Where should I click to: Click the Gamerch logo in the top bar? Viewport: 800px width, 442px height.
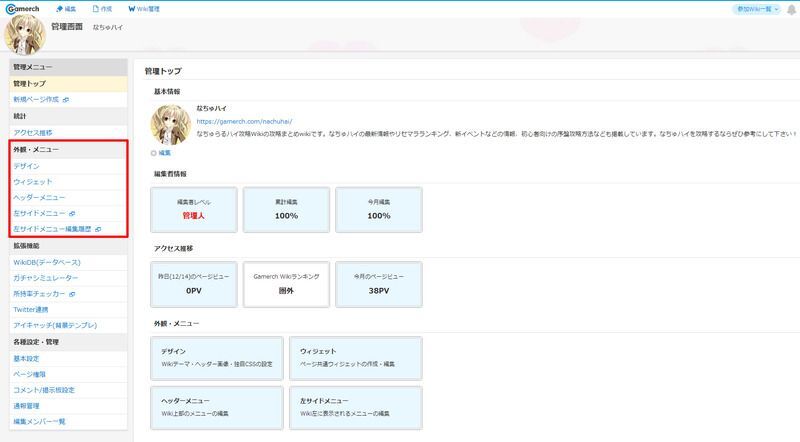[x=24, y=8]
